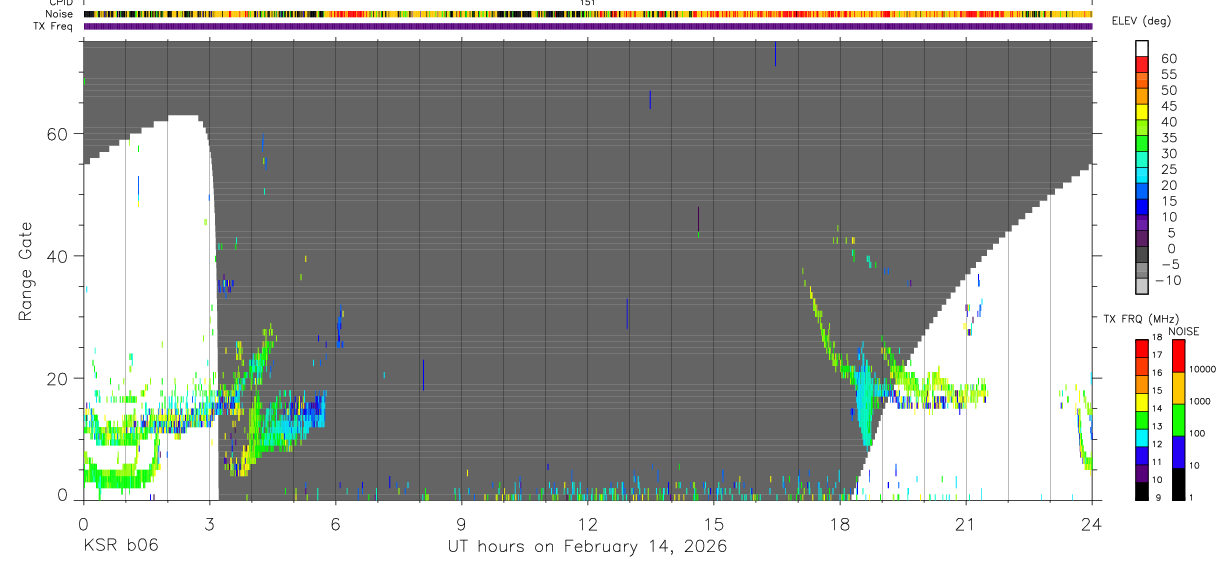Image resolution: width=1228 pixels, height=567 pixels.
Task: Click the ELEV colorbar label '45'
Action: point(1167,106)
